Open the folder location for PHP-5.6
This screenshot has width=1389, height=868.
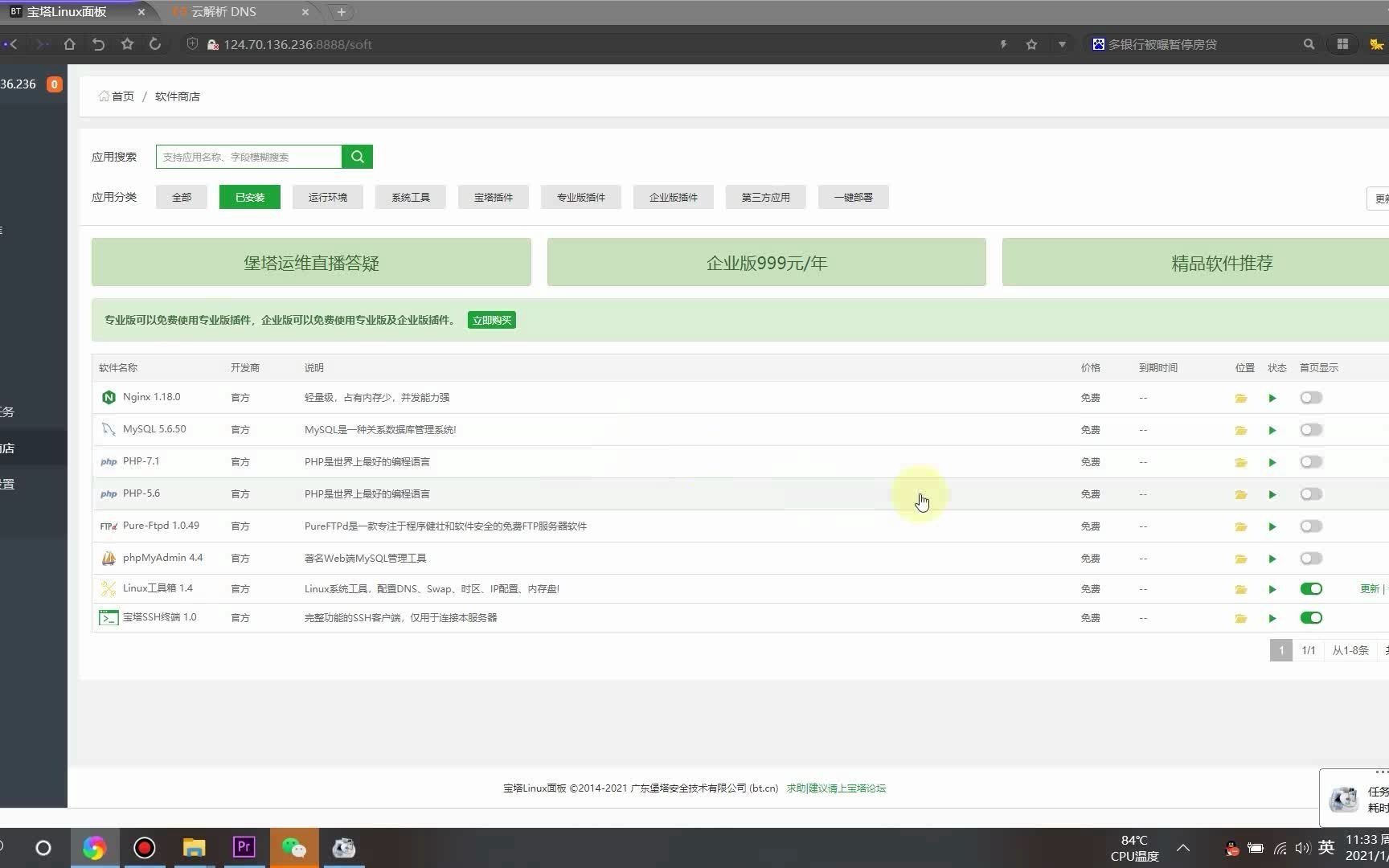click(1241, 494)
